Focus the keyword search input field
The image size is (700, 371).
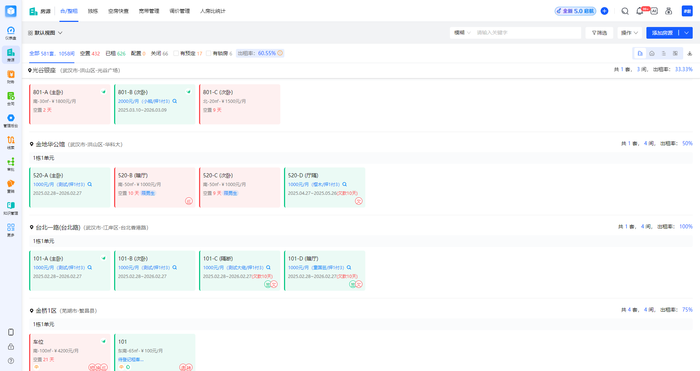pos(527,33)
